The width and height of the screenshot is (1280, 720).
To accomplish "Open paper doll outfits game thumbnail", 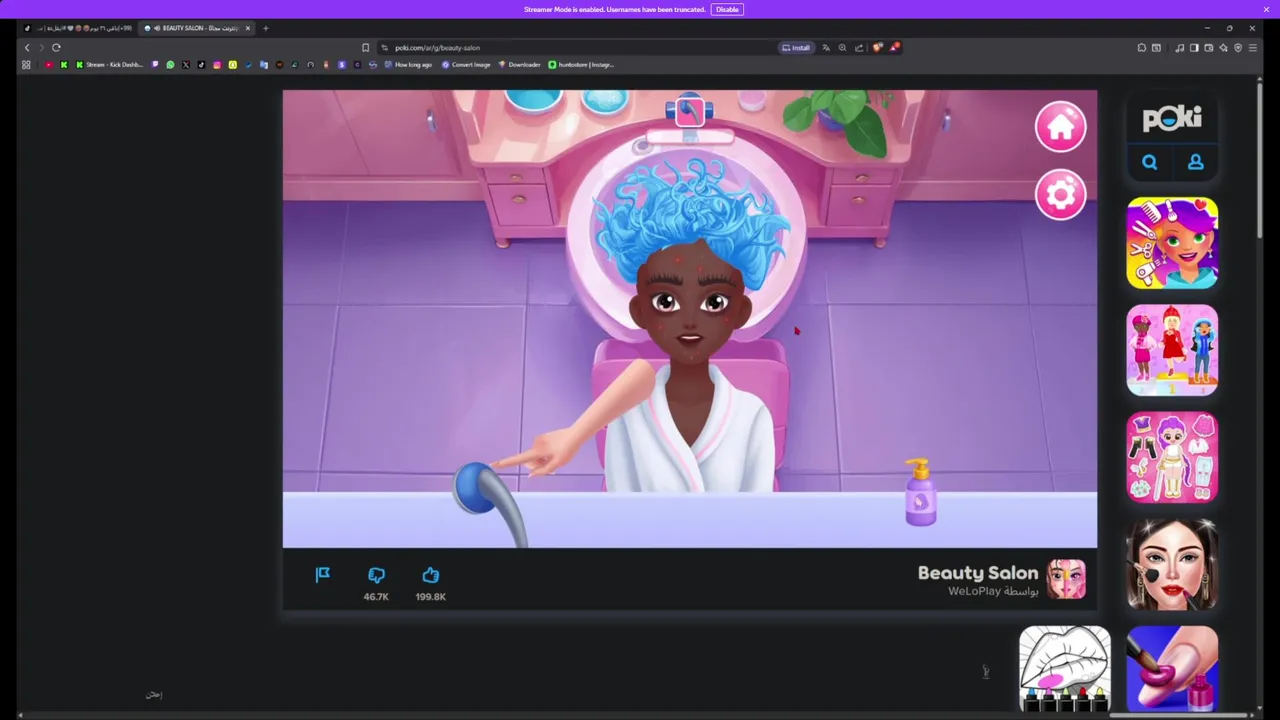I will coord(1172,457).
